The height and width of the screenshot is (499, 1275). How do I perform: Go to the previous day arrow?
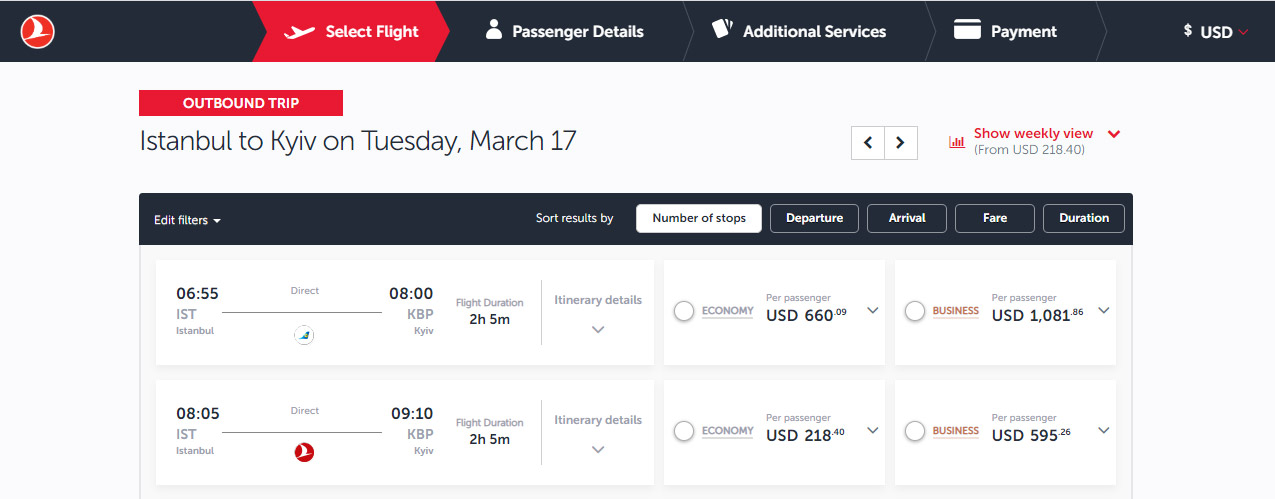(x=868, y=142)
